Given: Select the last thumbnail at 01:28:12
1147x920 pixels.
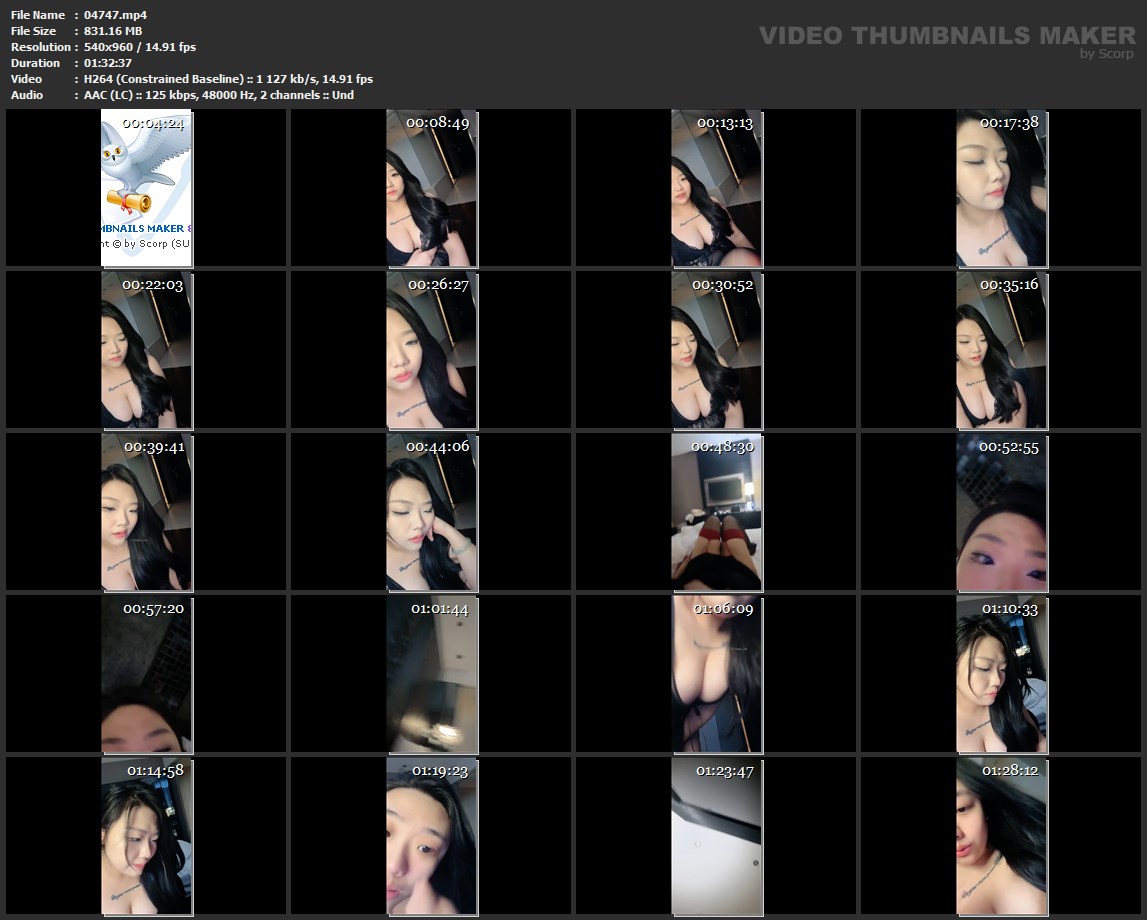Looking at the screenshot, I should pos(1001,836).
